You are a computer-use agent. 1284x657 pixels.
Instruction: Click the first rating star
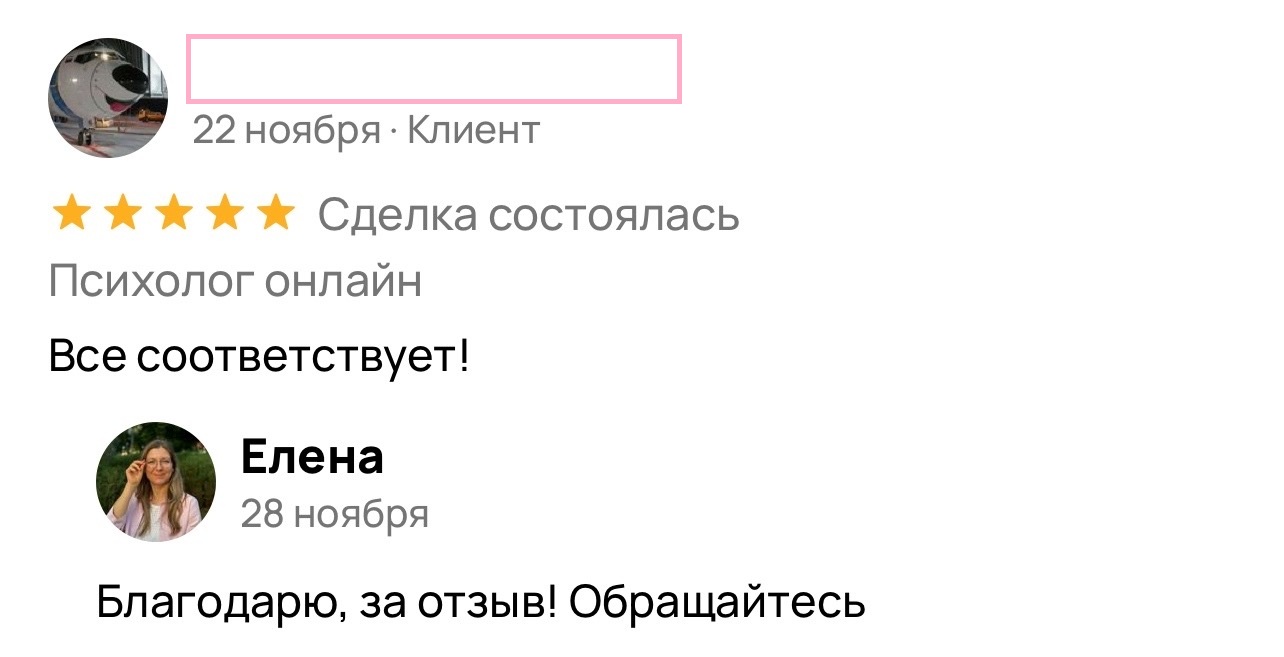pyautogui.click(x=70, y=214)
